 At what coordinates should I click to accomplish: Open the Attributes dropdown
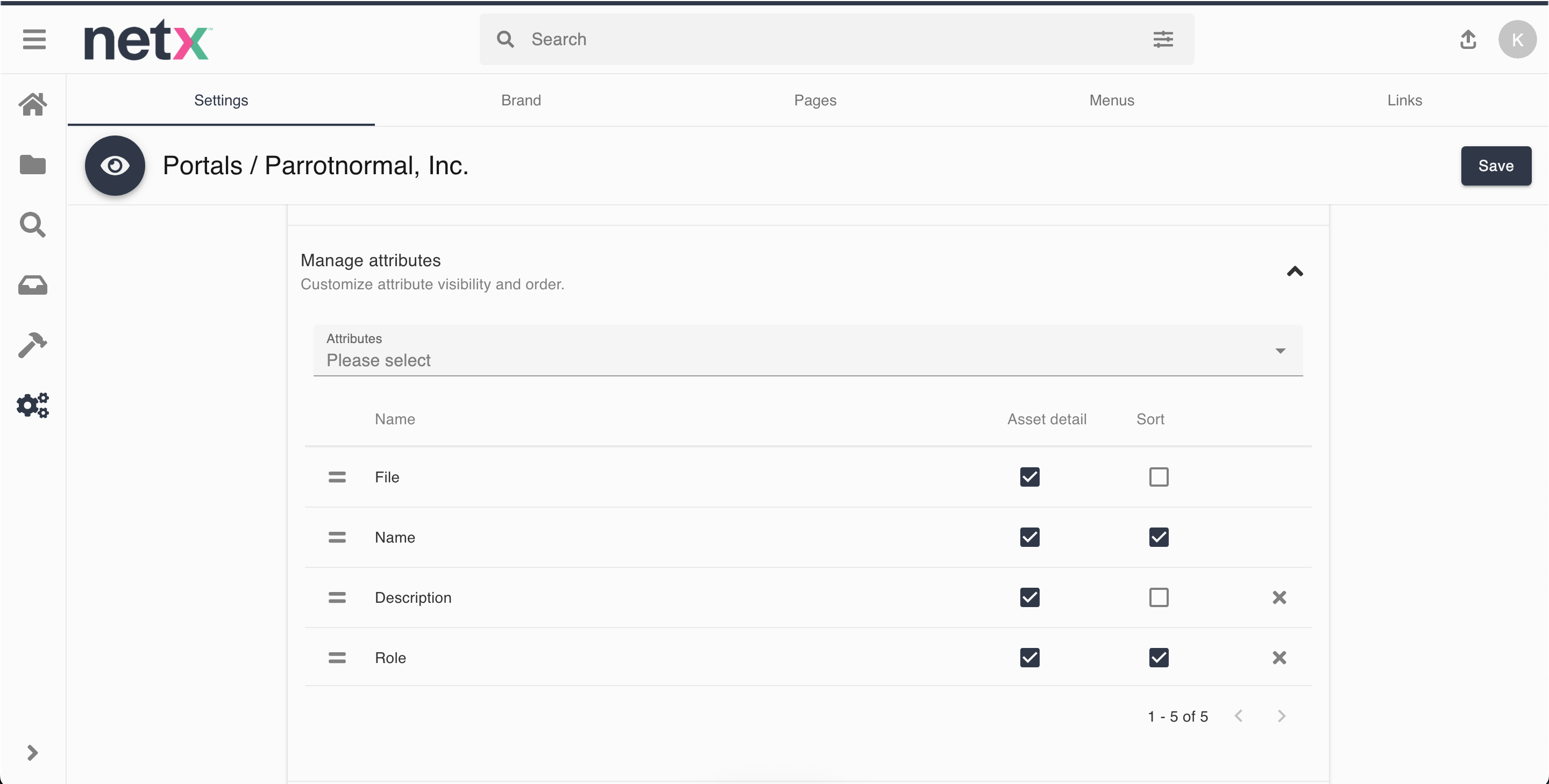[807, 351]
